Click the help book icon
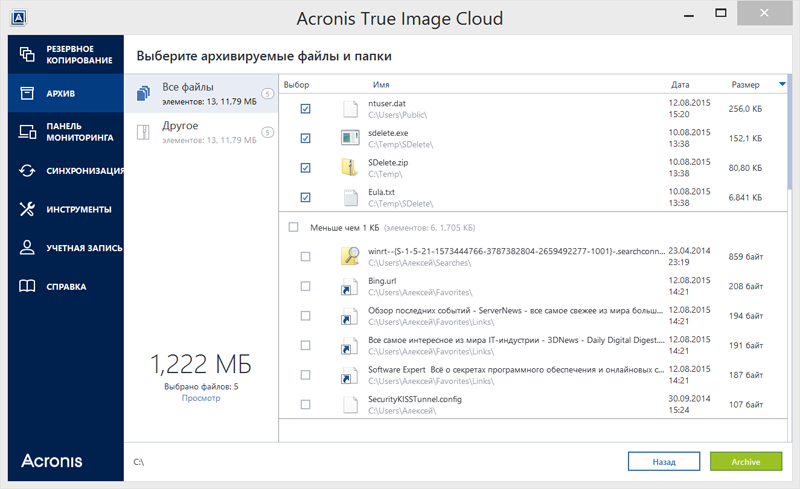 pos(27,286)
